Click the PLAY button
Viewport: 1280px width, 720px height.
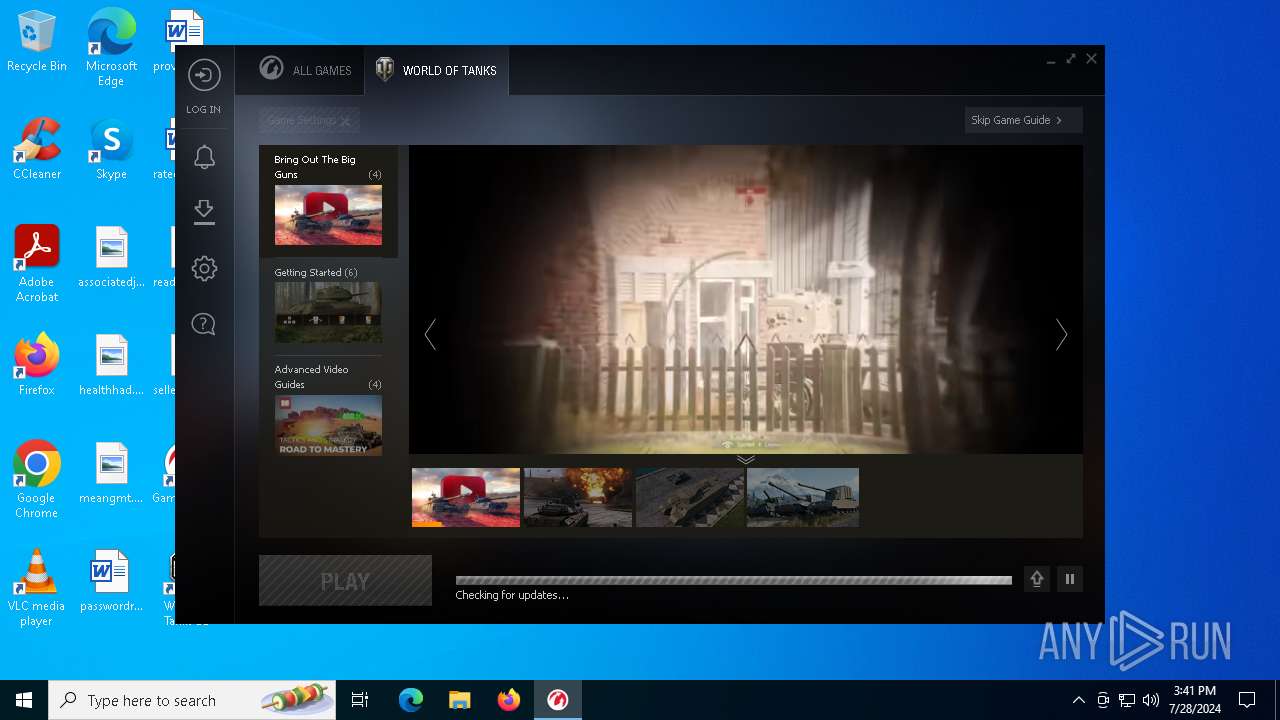pos(345,581)
